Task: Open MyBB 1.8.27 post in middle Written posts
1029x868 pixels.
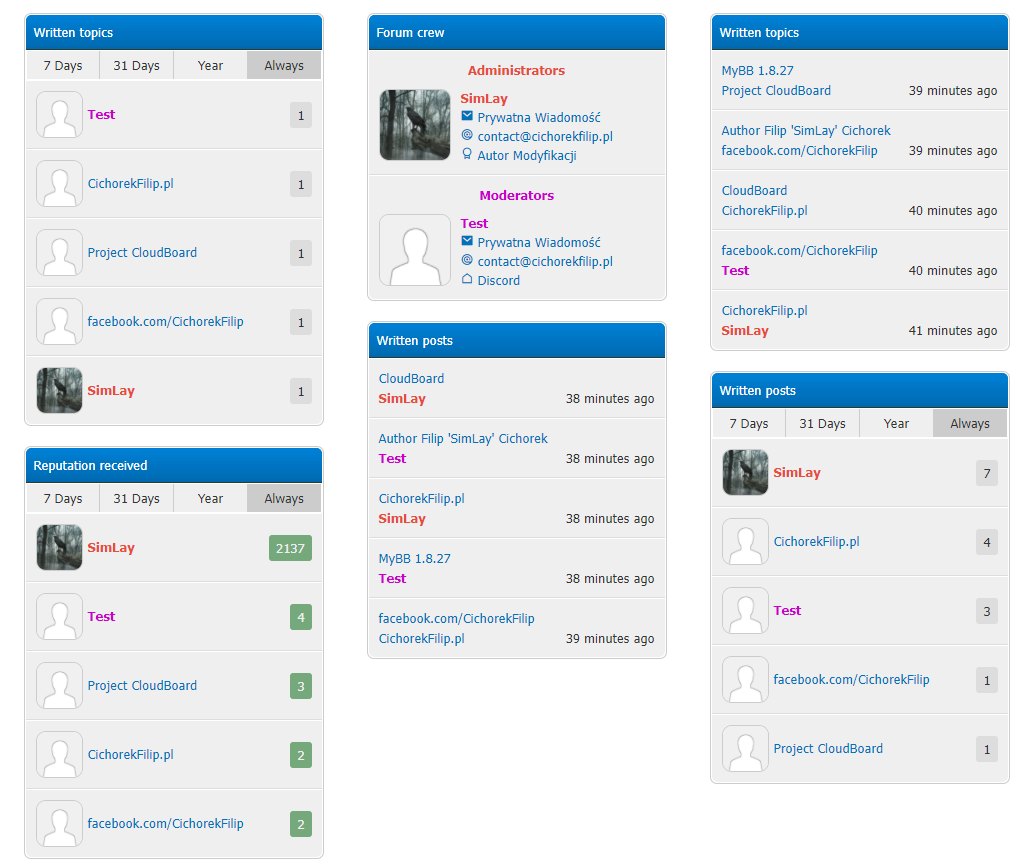Action: [x=414, y=559]
